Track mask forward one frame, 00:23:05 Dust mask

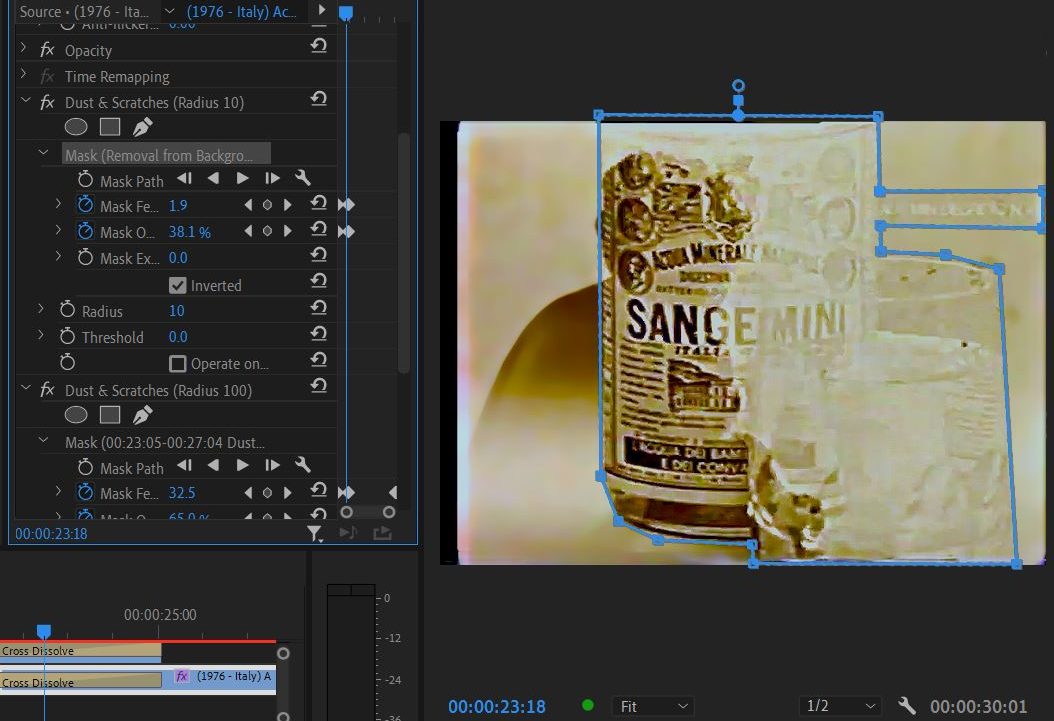point(272,465)
